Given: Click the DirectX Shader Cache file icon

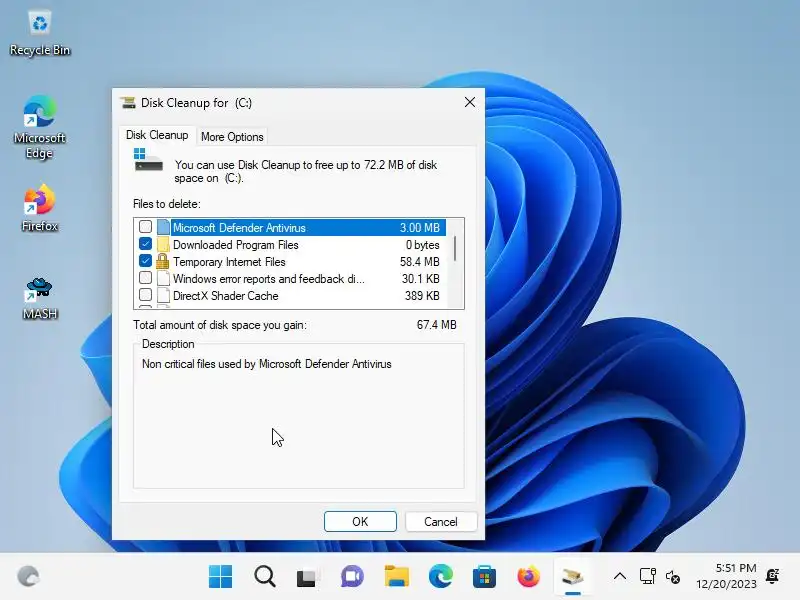Looking at the screenshot, I should tap(163, 295).
